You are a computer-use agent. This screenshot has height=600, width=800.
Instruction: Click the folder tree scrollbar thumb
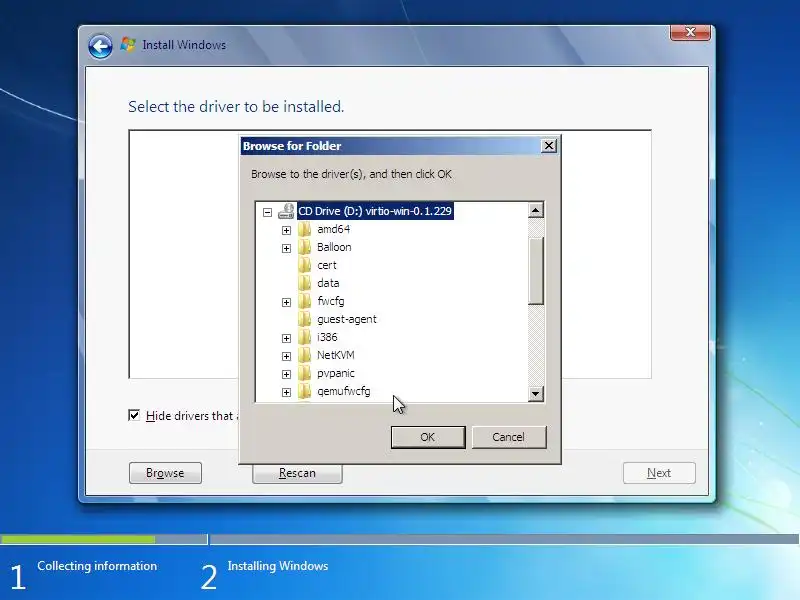click(535, 270)
